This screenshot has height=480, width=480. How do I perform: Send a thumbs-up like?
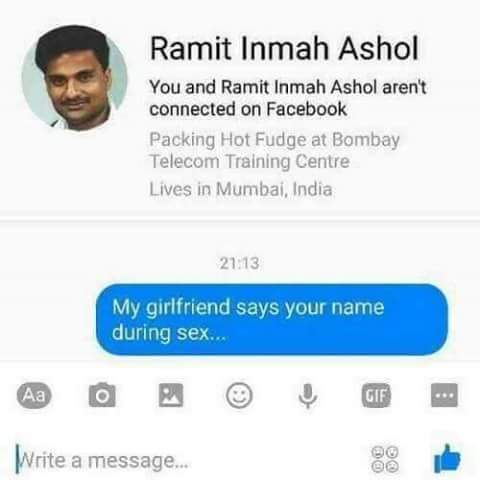click(x=447, y=459)
